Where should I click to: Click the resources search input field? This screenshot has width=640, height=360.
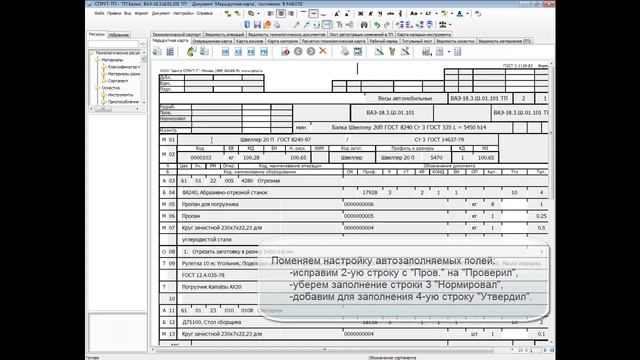coord(113,44)
